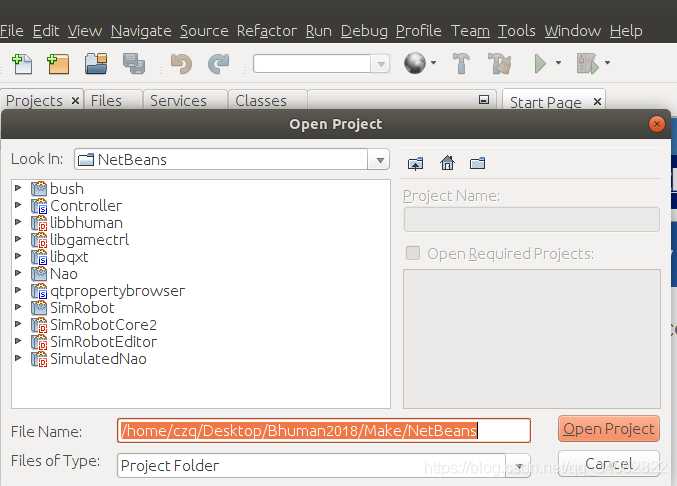Screen dimensions: 677x486
Task: Click the globe configuration icon
Action: [x=415, y=63]
